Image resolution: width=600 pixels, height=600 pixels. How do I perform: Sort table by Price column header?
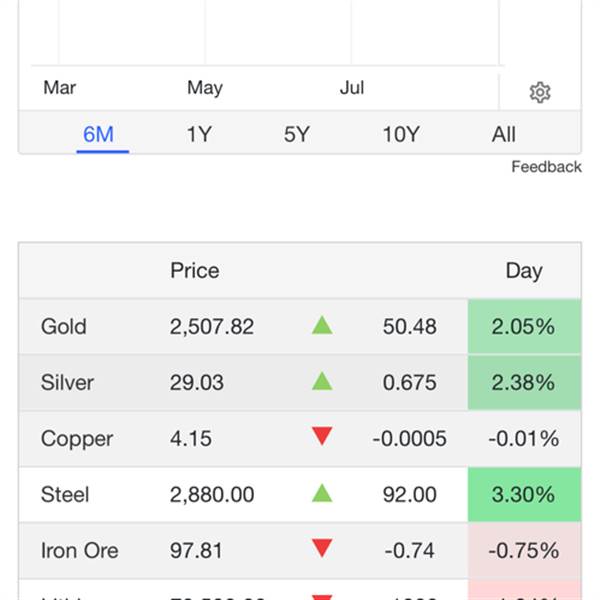point(195,270)
